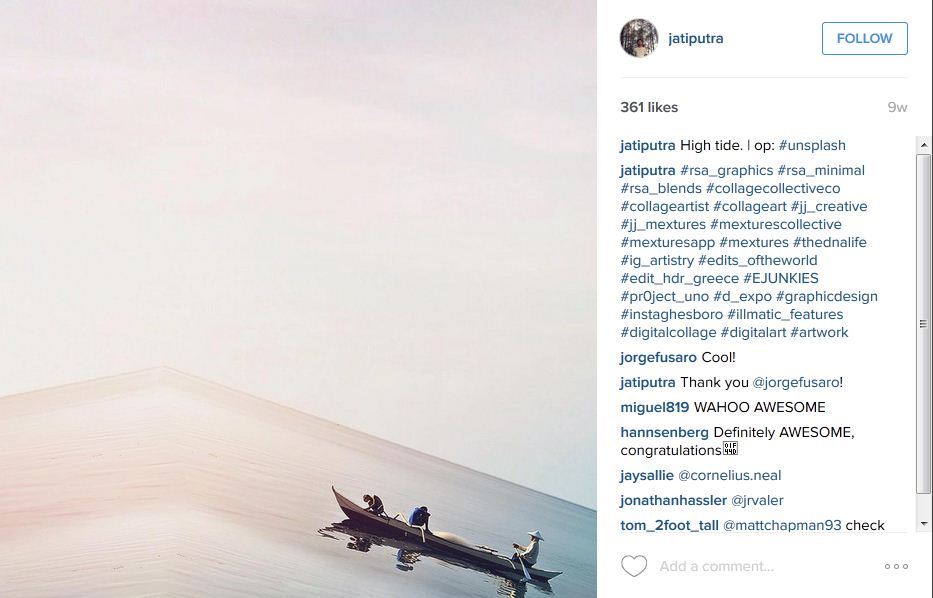Click the comments scrollbar thumb
Screen dimensions: 933x598
click(x=923, y=324)
